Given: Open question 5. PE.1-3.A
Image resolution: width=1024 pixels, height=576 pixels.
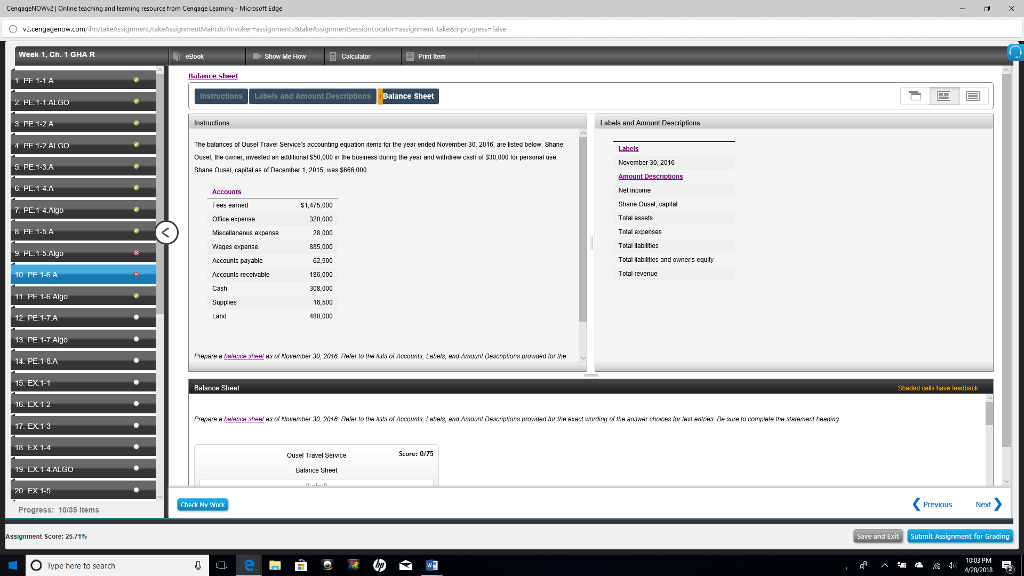Looking at the screenshot, I should click(x=84, y=167).
